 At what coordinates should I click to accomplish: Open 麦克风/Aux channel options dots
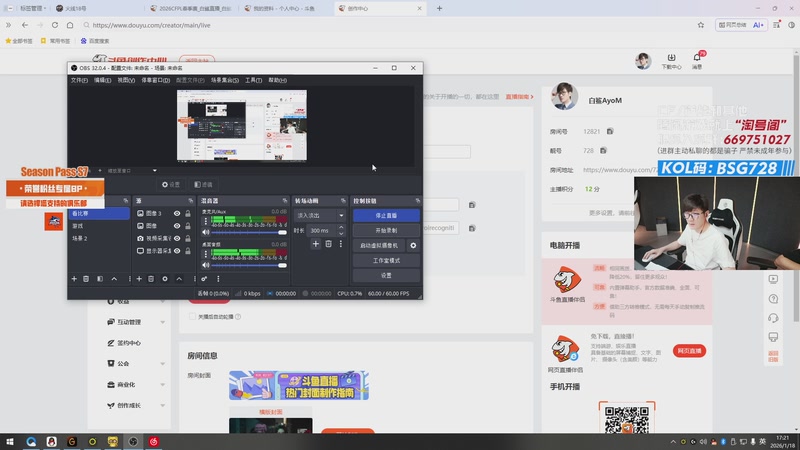click(x=206, y=221)
